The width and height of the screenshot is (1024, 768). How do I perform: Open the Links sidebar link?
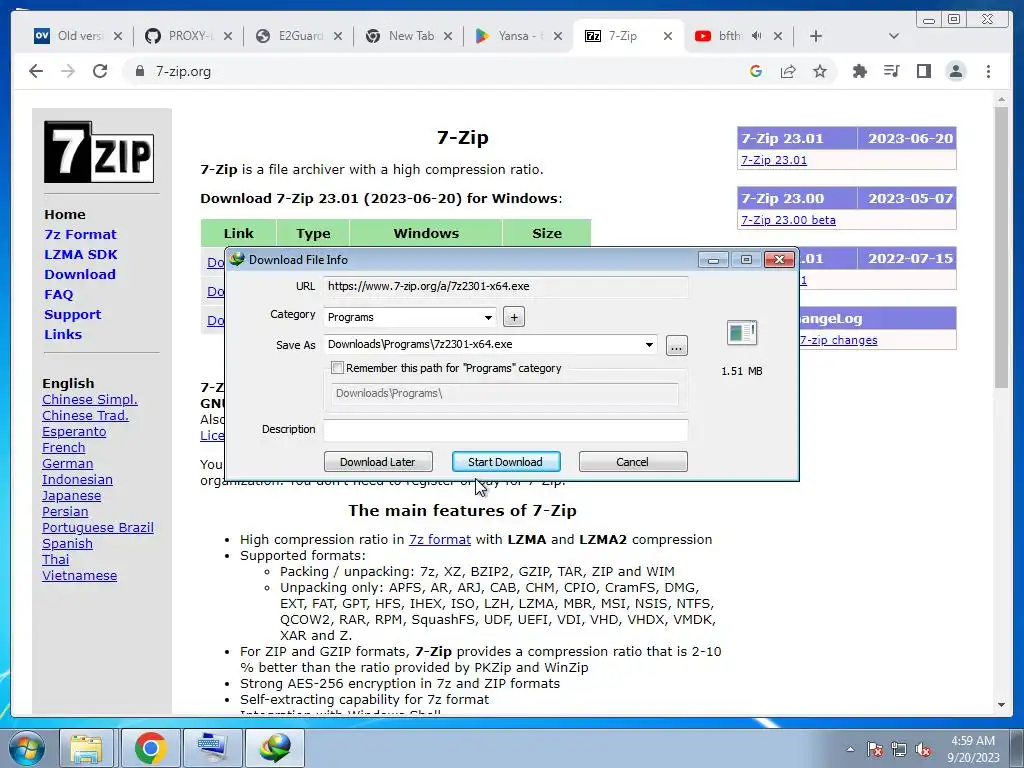[x=63, y=334]
